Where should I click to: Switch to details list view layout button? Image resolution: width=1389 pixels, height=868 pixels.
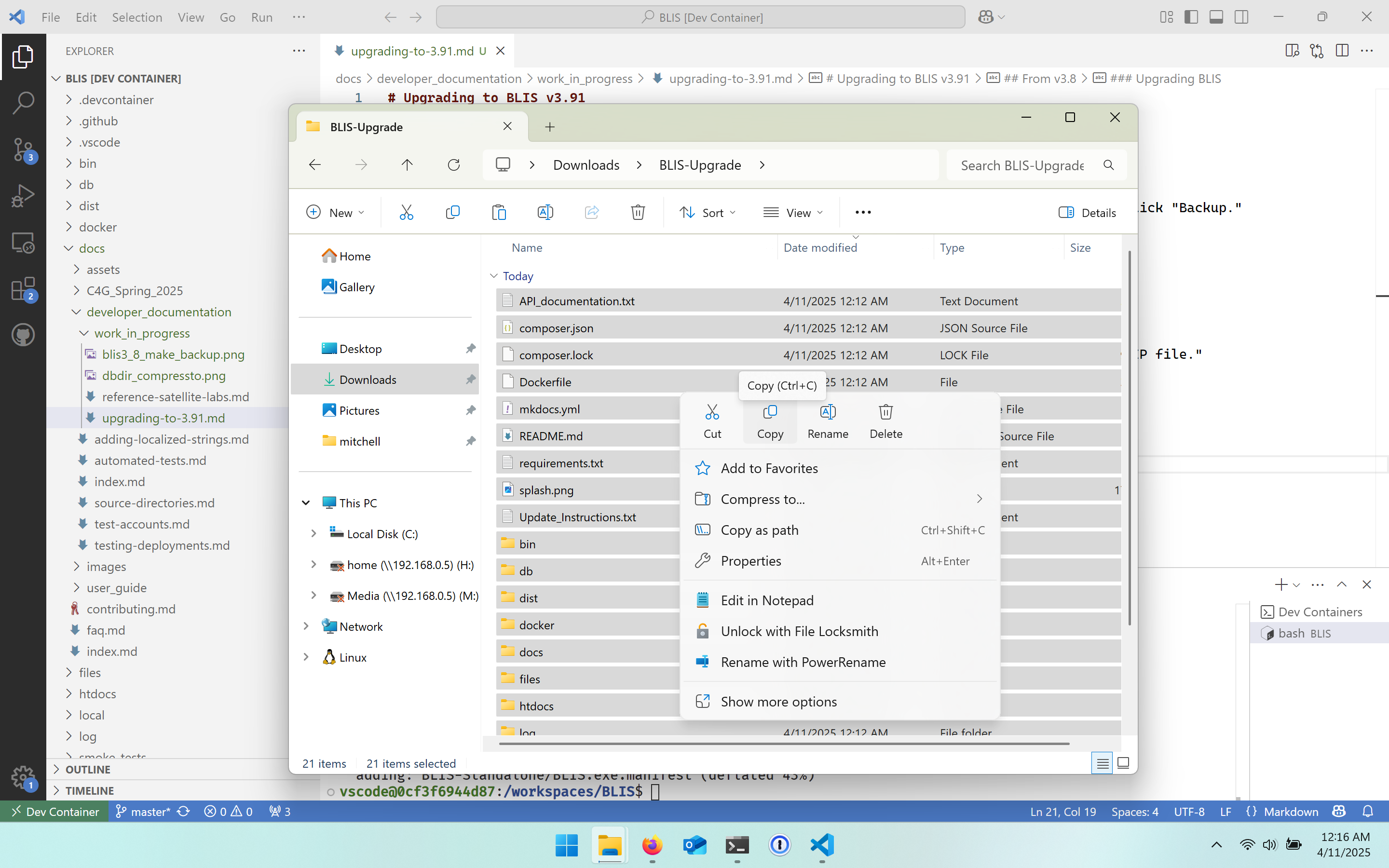point(1102,763)
